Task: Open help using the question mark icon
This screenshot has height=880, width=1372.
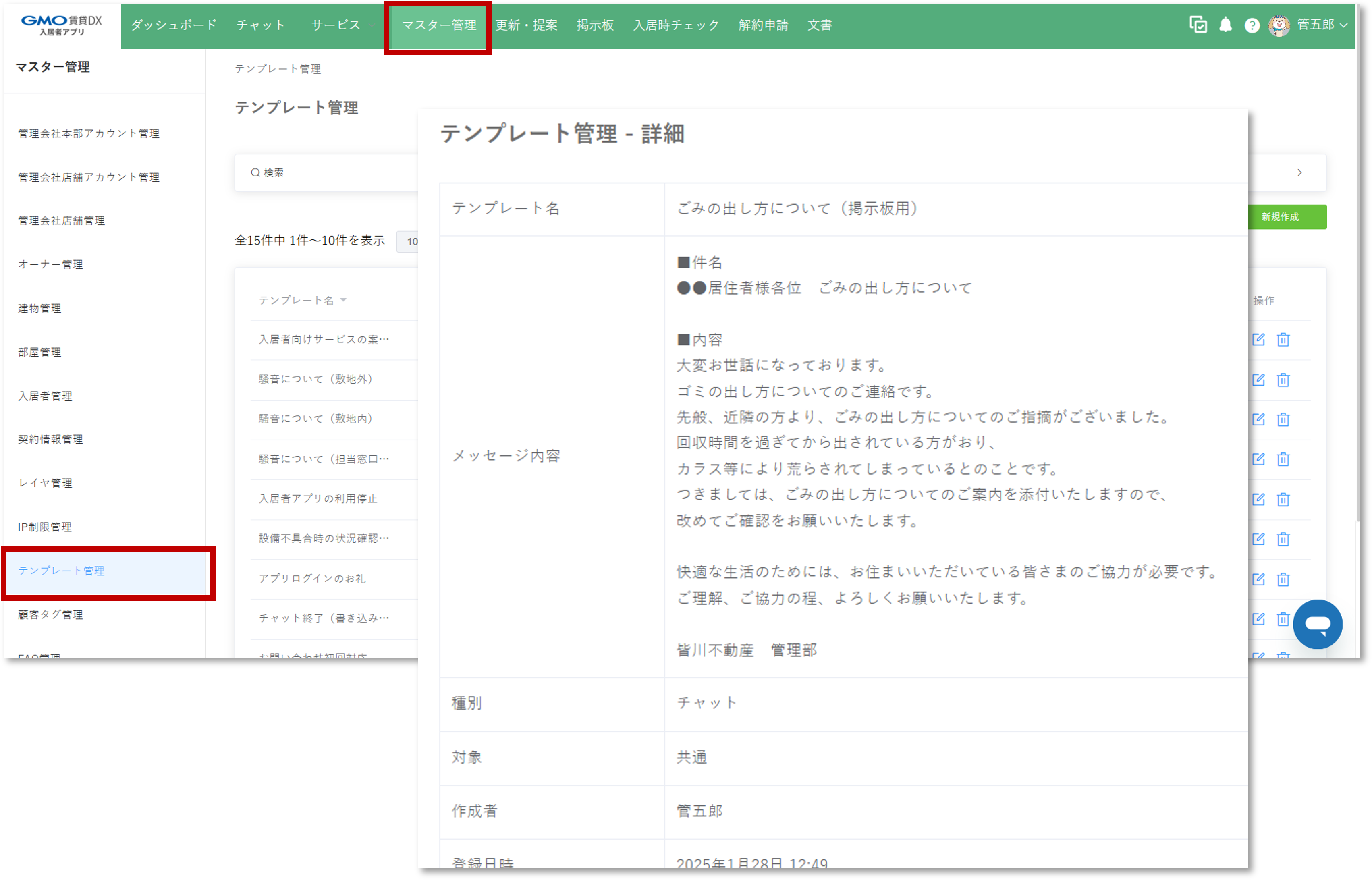Action: (1252, 25)
